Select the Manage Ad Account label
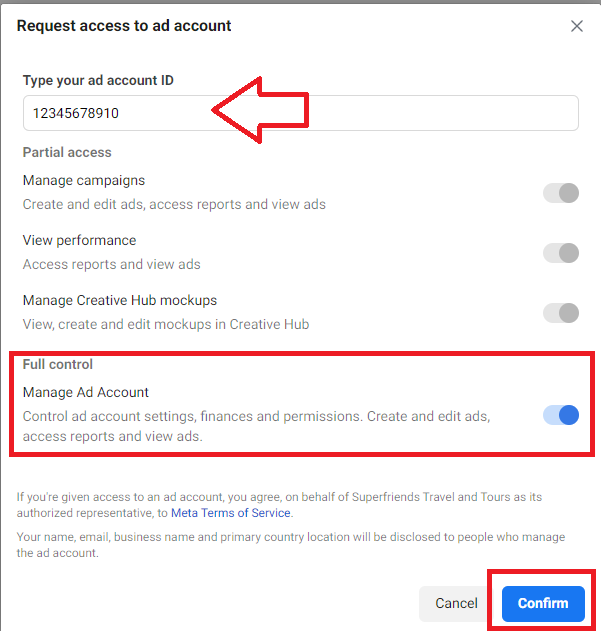Image resolution: width=601 pixels, height=631 pixels. [86, 392]
